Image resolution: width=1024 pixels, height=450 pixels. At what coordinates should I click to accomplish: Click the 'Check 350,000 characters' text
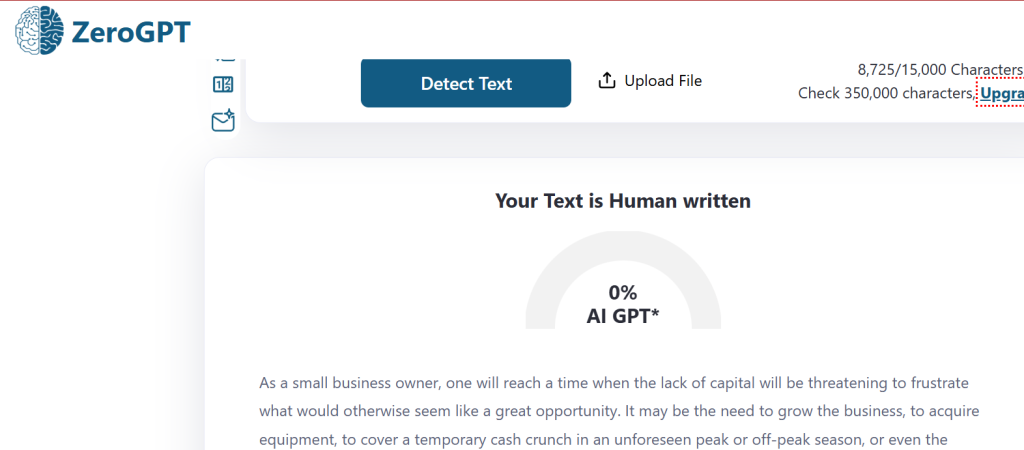[886, 93]
